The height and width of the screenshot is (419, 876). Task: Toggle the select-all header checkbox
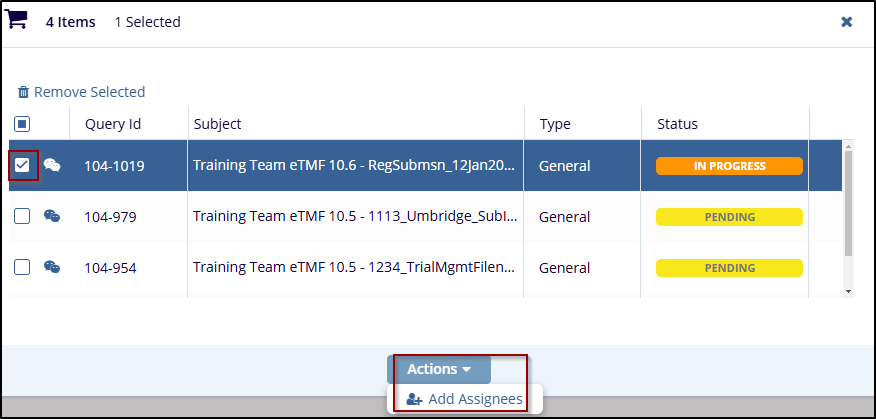click(22, 124)
